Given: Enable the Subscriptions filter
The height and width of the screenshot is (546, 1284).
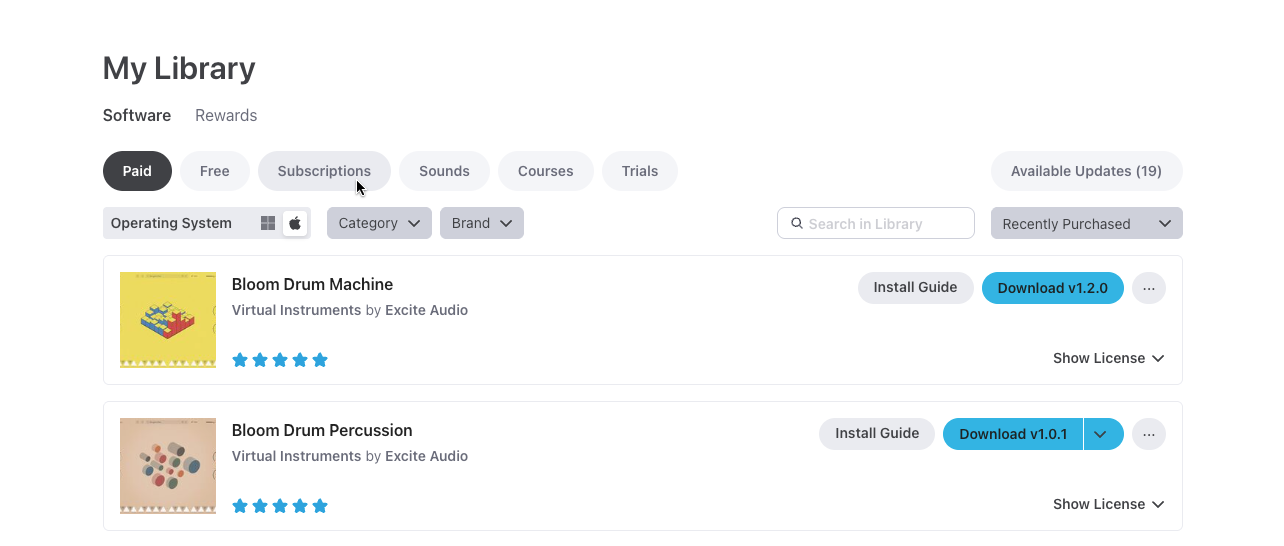Looking at the screenshot, I should (x=324, y=171).
